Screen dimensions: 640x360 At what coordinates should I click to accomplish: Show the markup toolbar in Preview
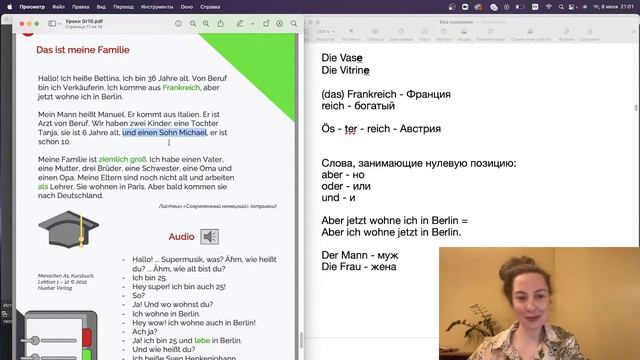[280, 24]
